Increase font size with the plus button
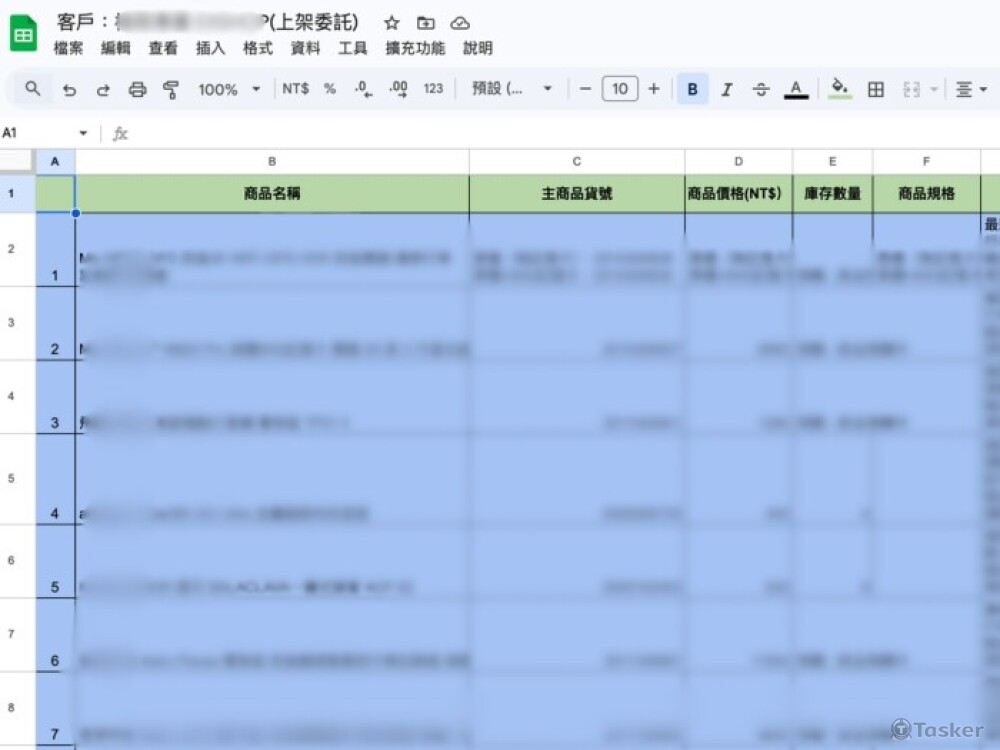Image resolution: width=1000 pixels, height=750 pixels. tap(653, 89)
